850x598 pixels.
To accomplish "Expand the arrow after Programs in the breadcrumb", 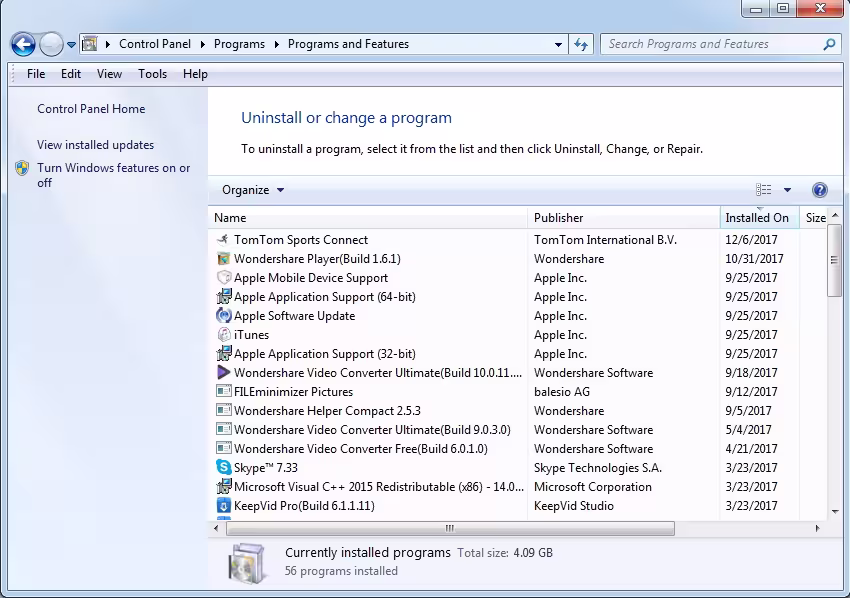I will point(276,44).
